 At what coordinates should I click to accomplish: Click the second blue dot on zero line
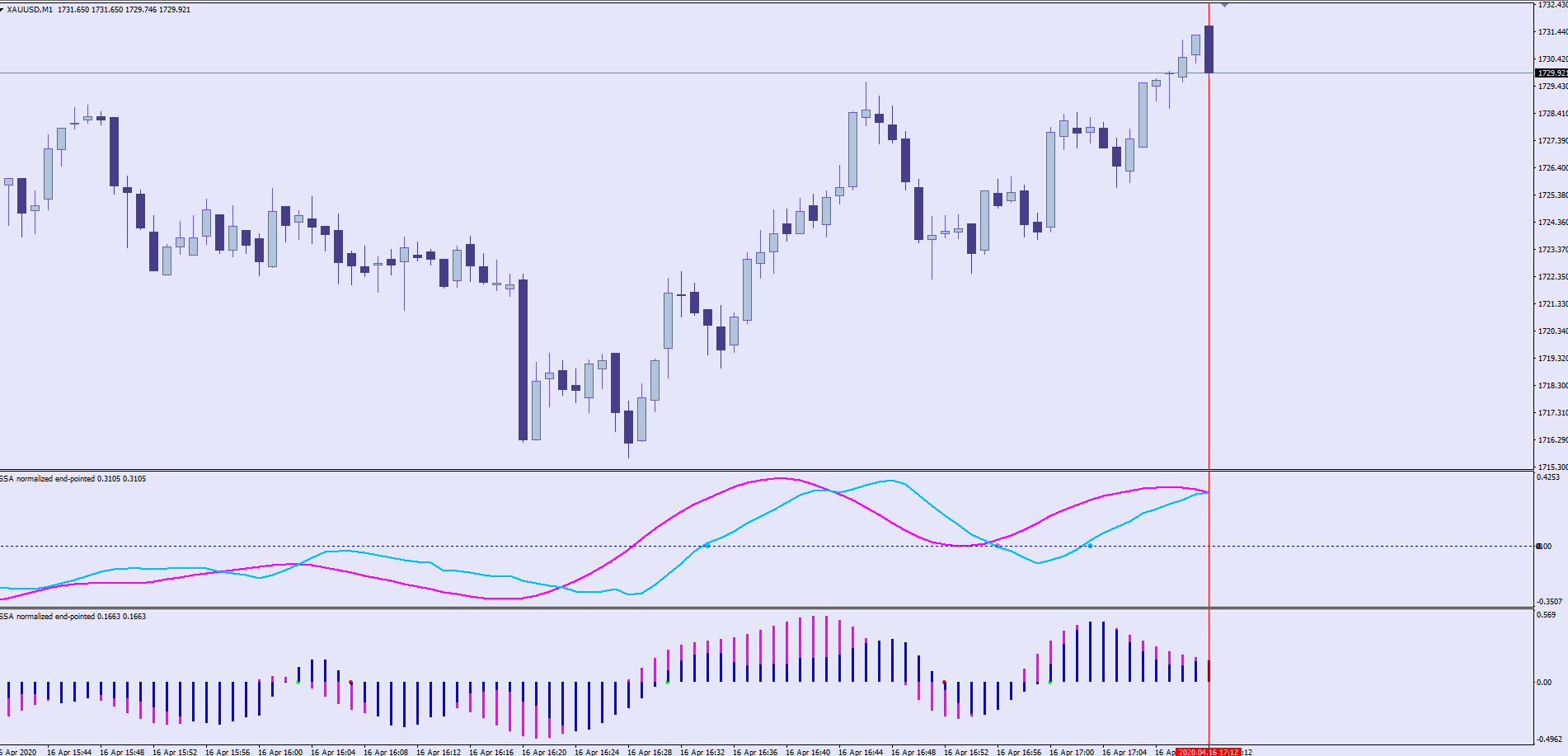1090,546
